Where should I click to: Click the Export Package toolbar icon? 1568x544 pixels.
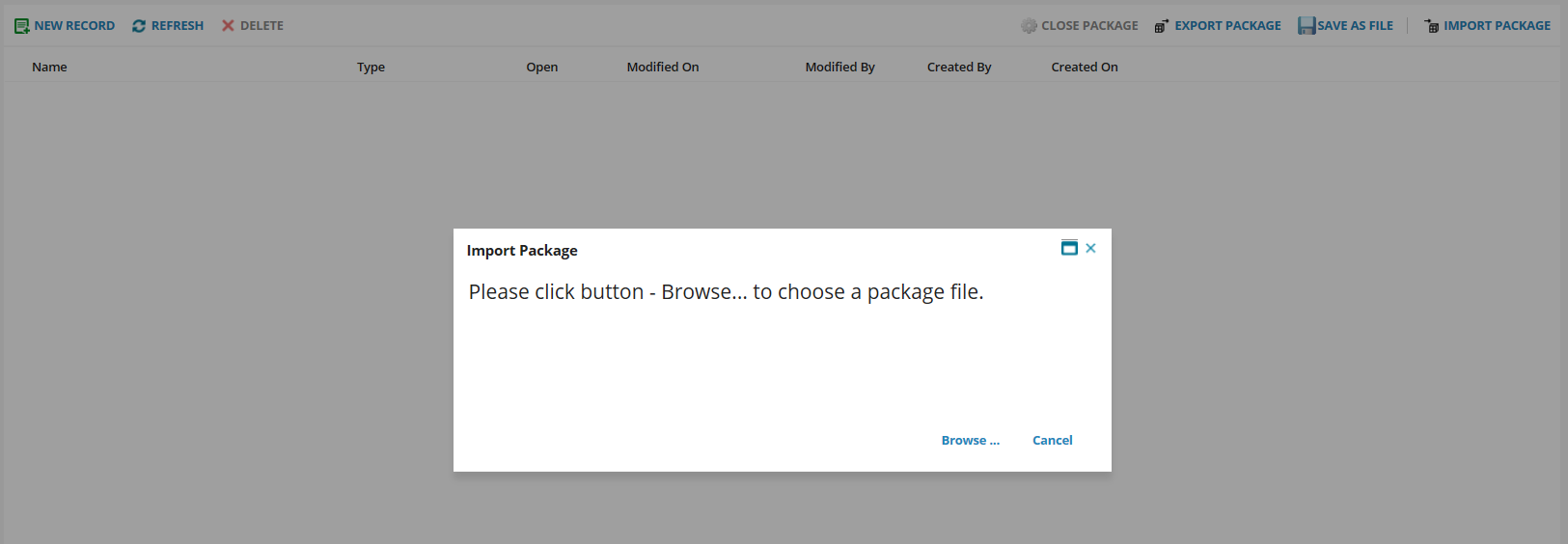point(1162,26)
